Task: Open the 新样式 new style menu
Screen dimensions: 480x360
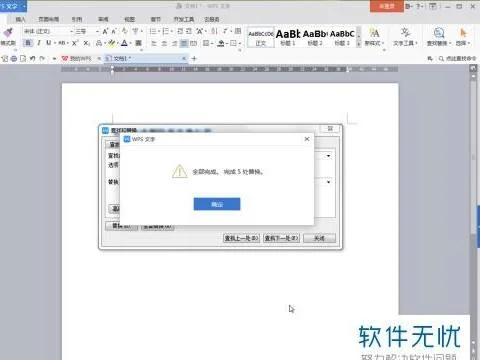Action: (x=374, y=37)
